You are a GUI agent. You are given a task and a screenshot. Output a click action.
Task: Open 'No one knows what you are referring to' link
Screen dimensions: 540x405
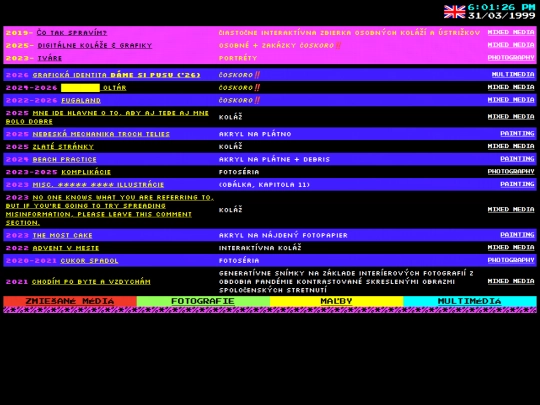(x=110, y=210)
